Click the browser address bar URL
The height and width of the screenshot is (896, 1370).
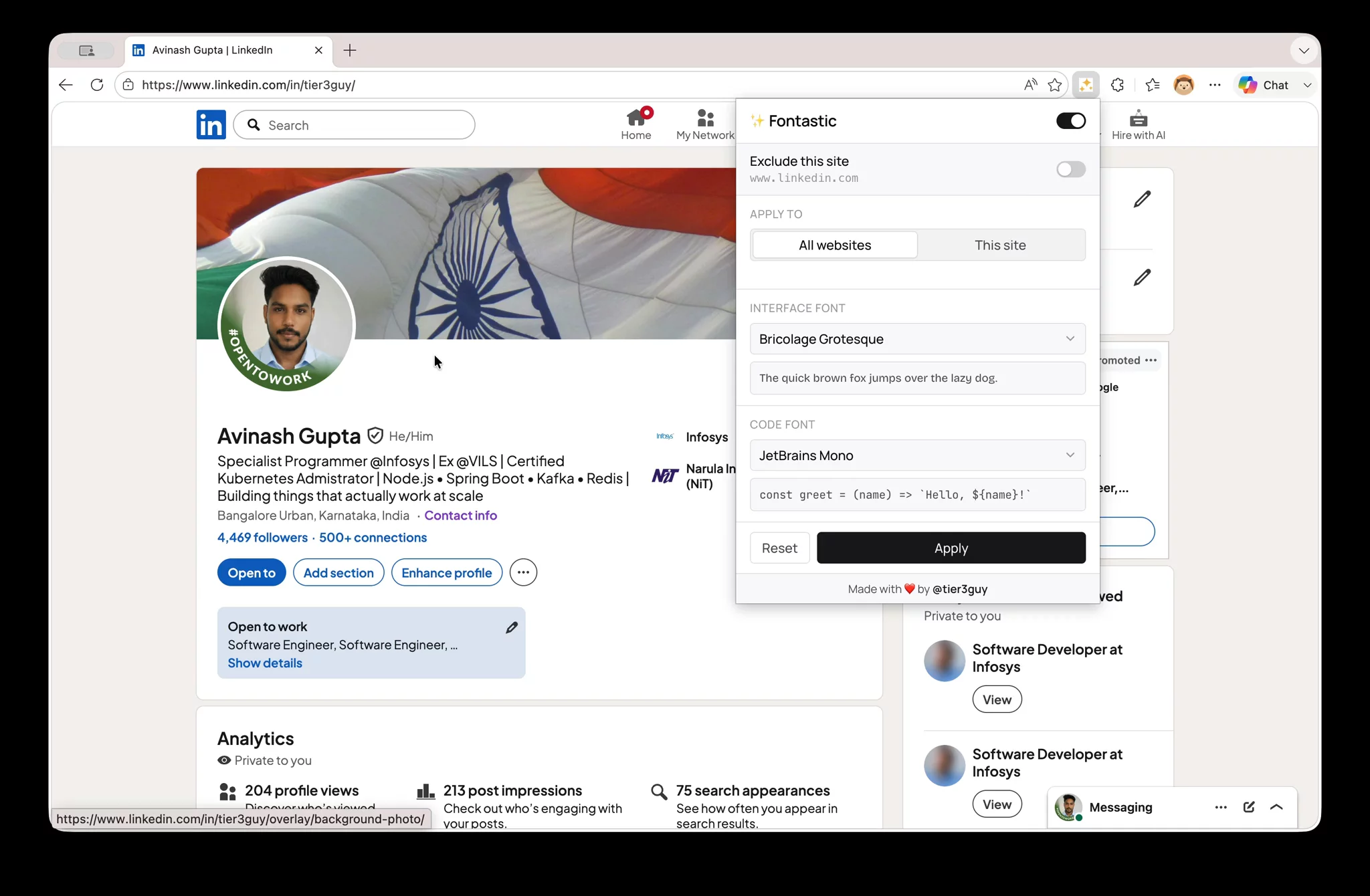pos(248,85)
